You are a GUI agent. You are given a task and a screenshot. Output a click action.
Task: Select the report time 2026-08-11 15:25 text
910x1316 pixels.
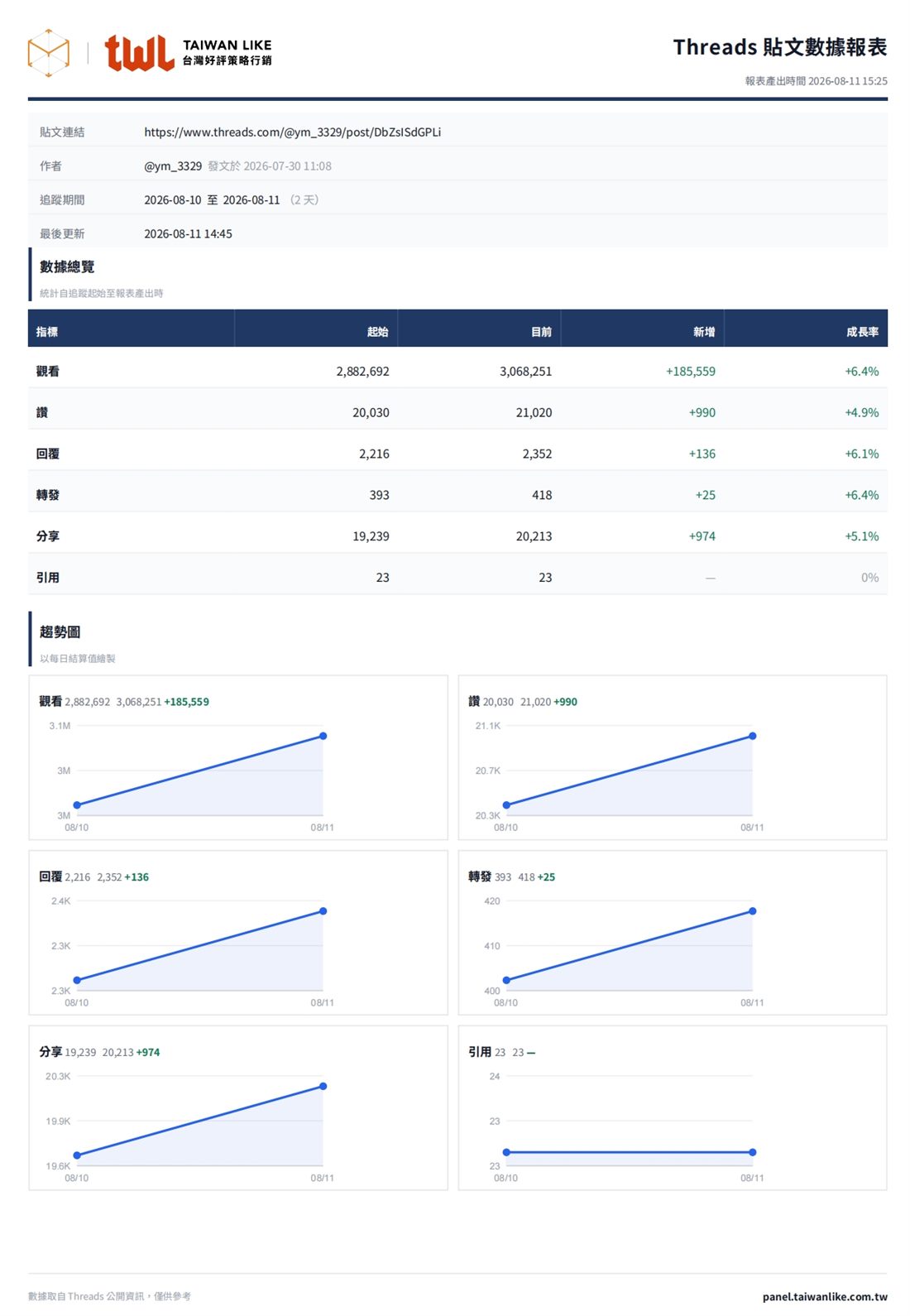(816, 81)
